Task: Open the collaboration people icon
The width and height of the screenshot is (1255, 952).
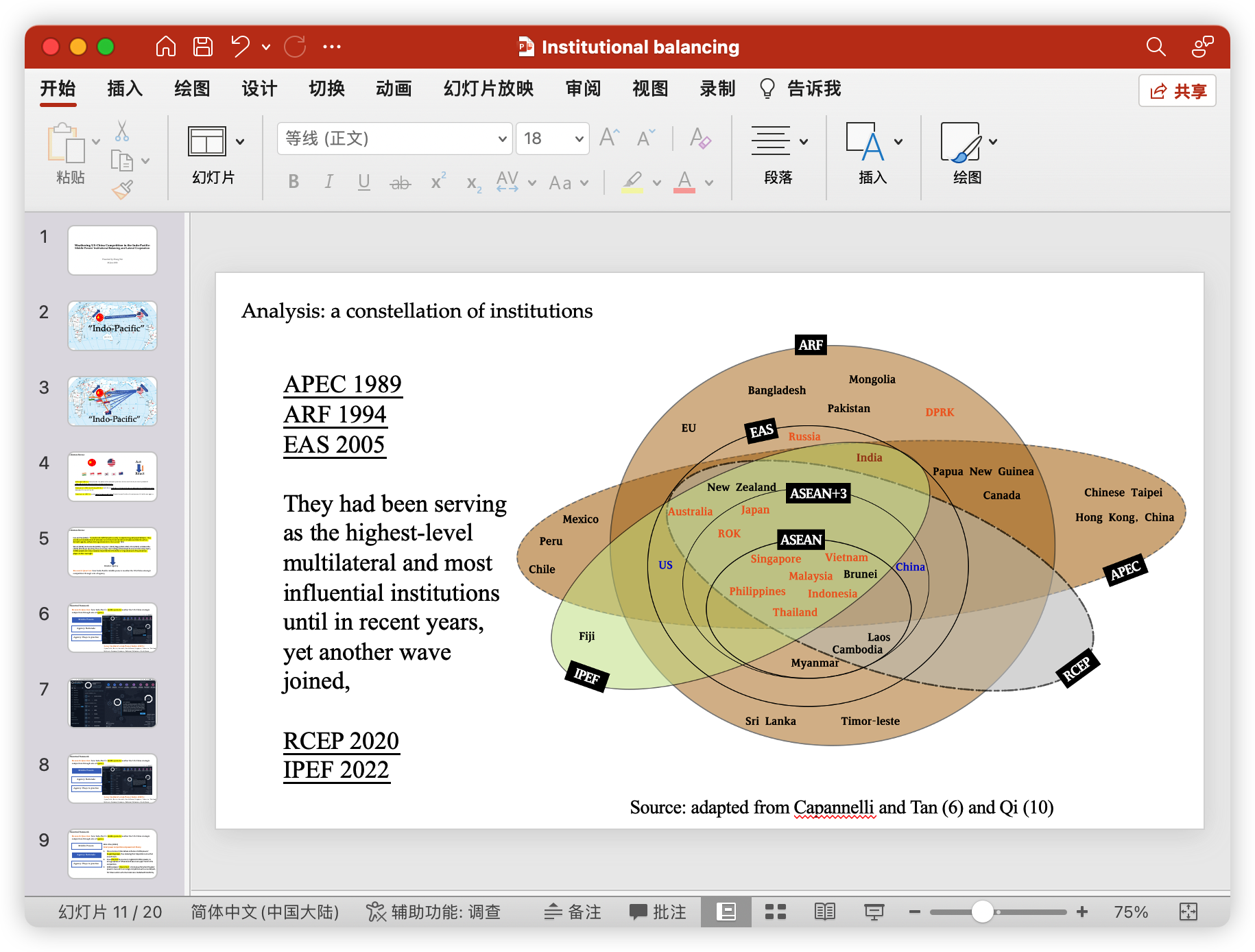Action: (1202, 47)
